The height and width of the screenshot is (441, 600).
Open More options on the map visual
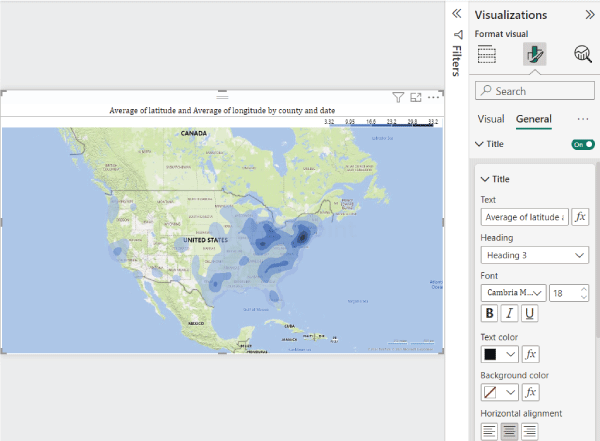point(433,98)
